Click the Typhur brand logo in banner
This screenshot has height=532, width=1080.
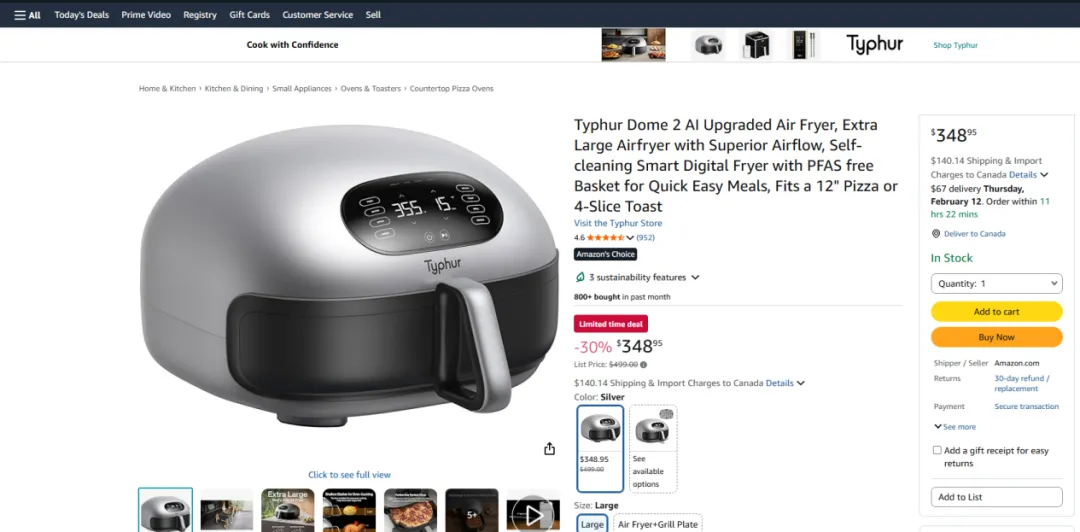click(875, 45)
